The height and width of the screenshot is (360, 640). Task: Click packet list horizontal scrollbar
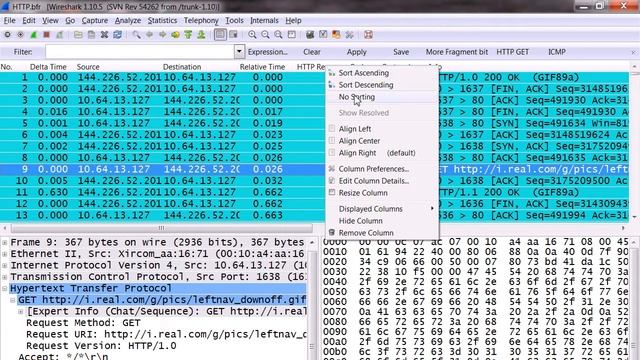pyautogui.click(x=162, y=228)
